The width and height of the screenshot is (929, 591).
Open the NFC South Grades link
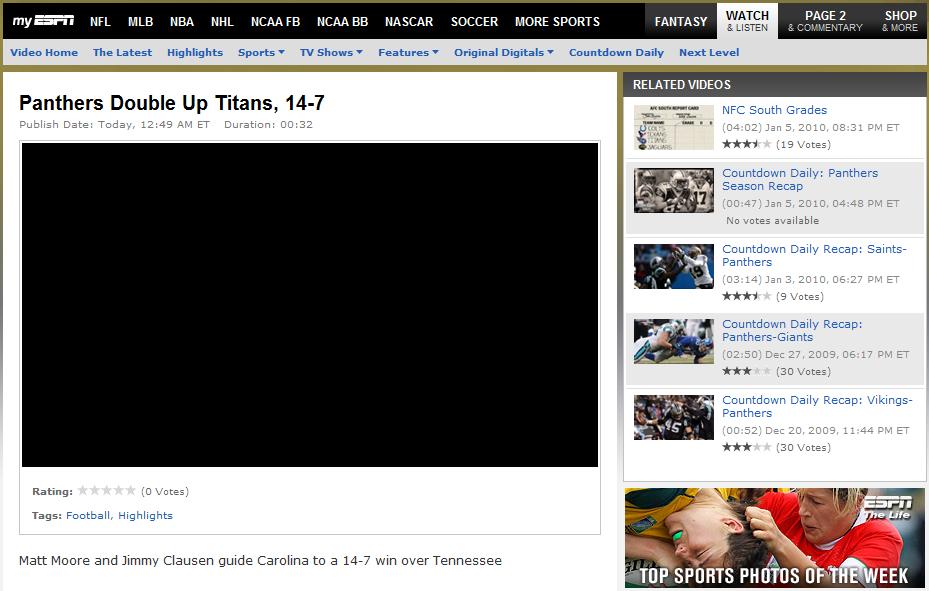click(774, 110)
